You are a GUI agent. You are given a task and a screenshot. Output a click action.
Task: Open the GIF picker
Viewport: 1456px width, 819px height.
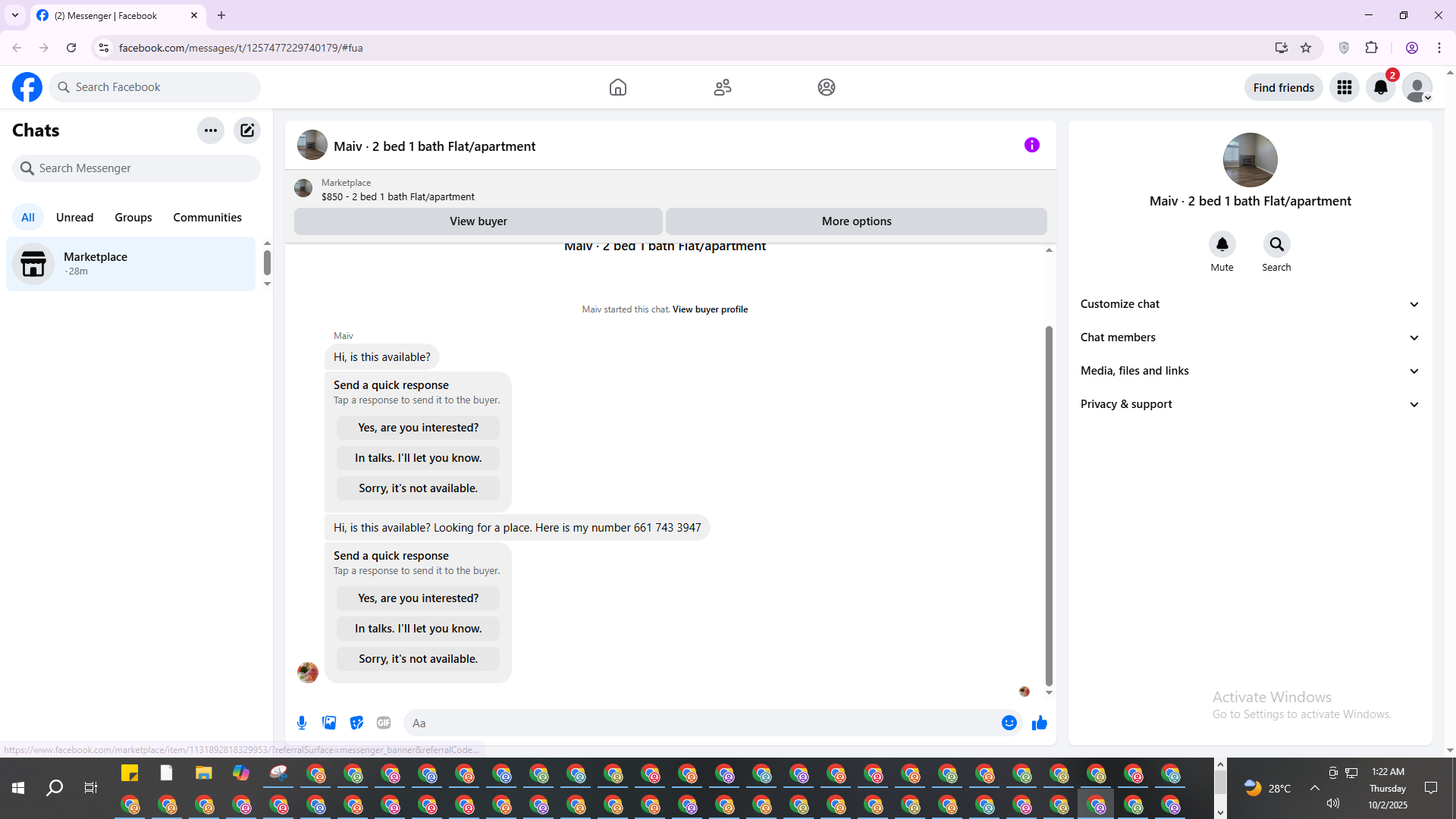[384, 723]
